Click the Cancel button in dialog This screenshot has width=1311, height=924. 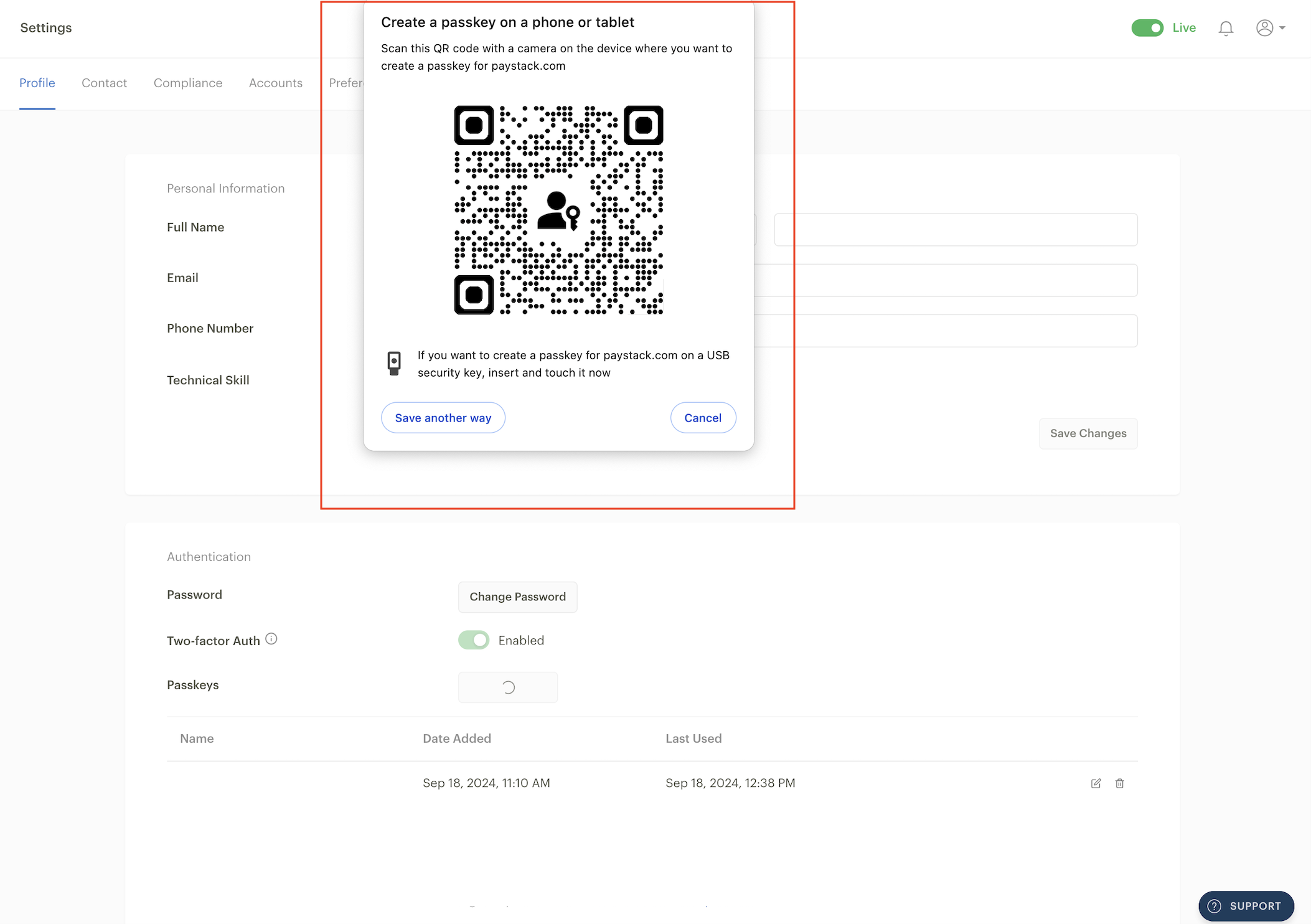pos(702,417)
